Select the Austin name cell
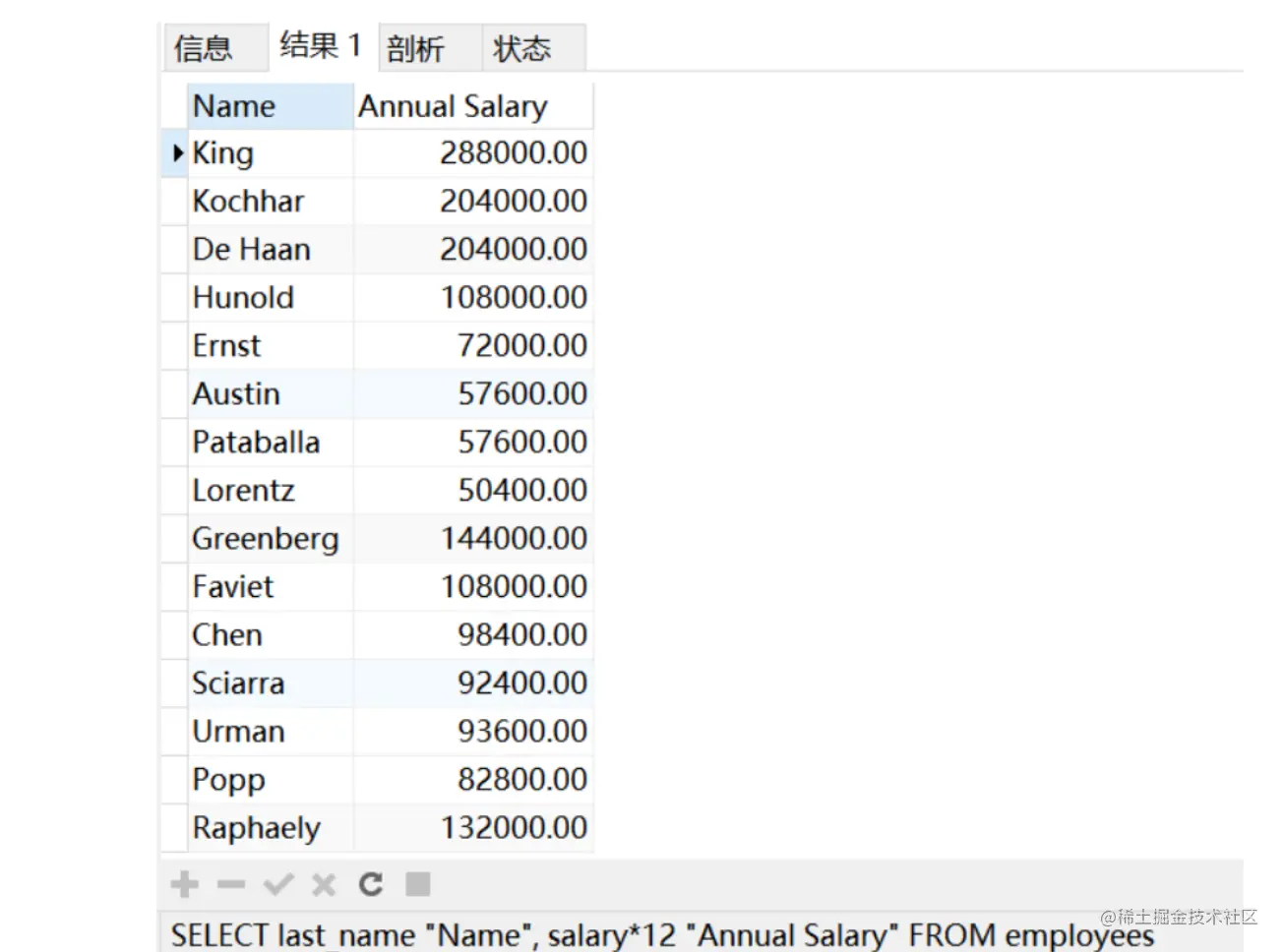Image resolution: width=1283 pixels, height=952 pixels. pyautogui.click(x=271, y=394)
